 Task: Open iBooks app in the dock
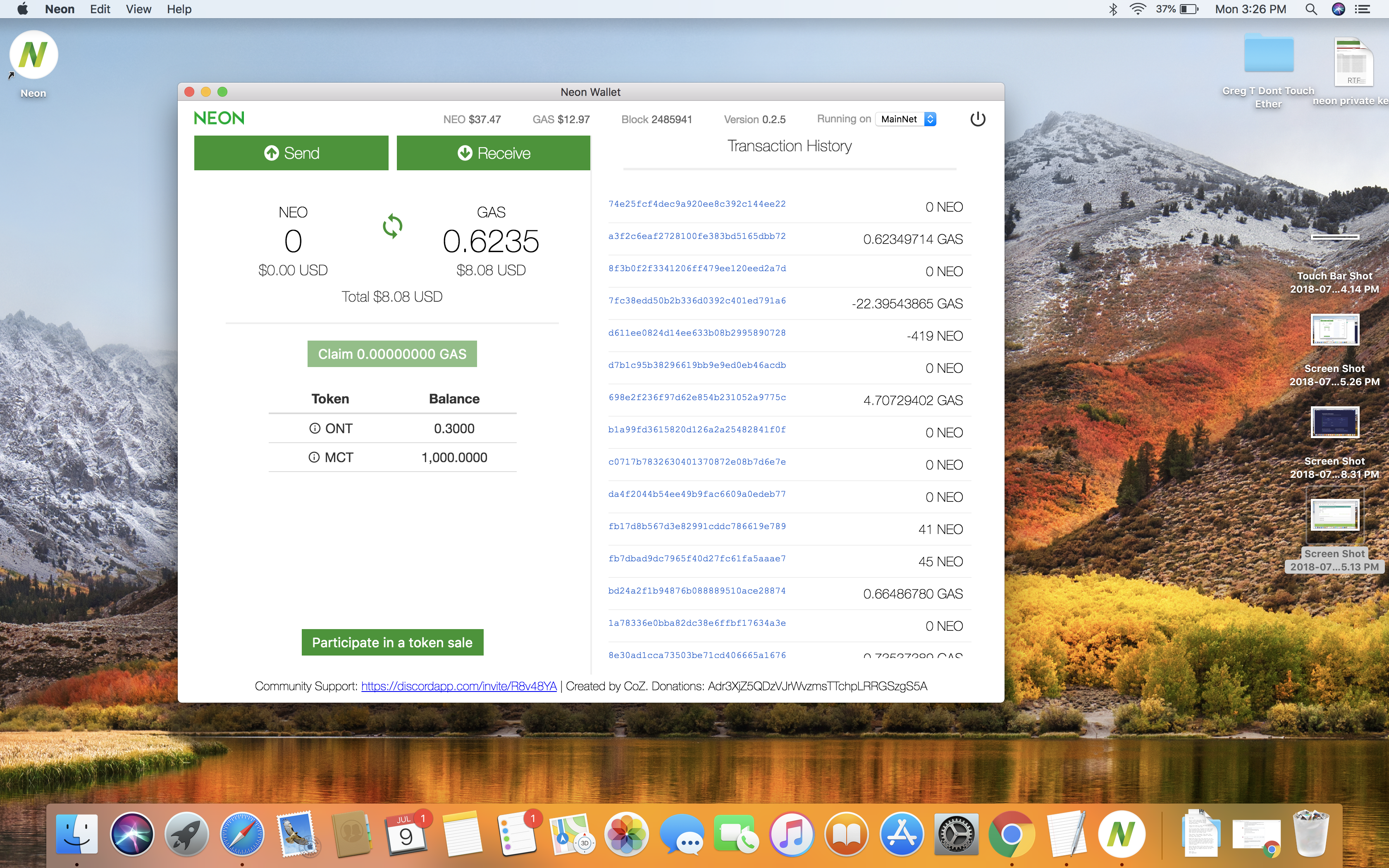(x=847, y=834)
